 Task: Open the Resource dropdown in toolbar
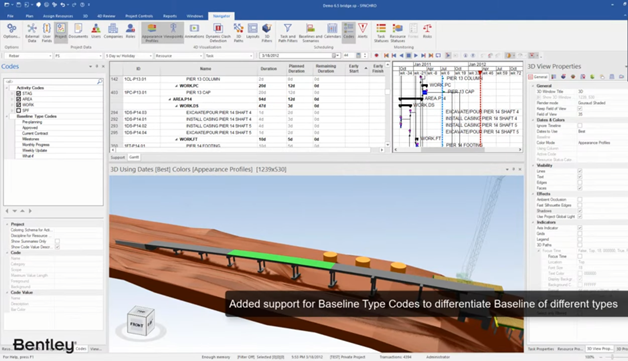[178, 56]
